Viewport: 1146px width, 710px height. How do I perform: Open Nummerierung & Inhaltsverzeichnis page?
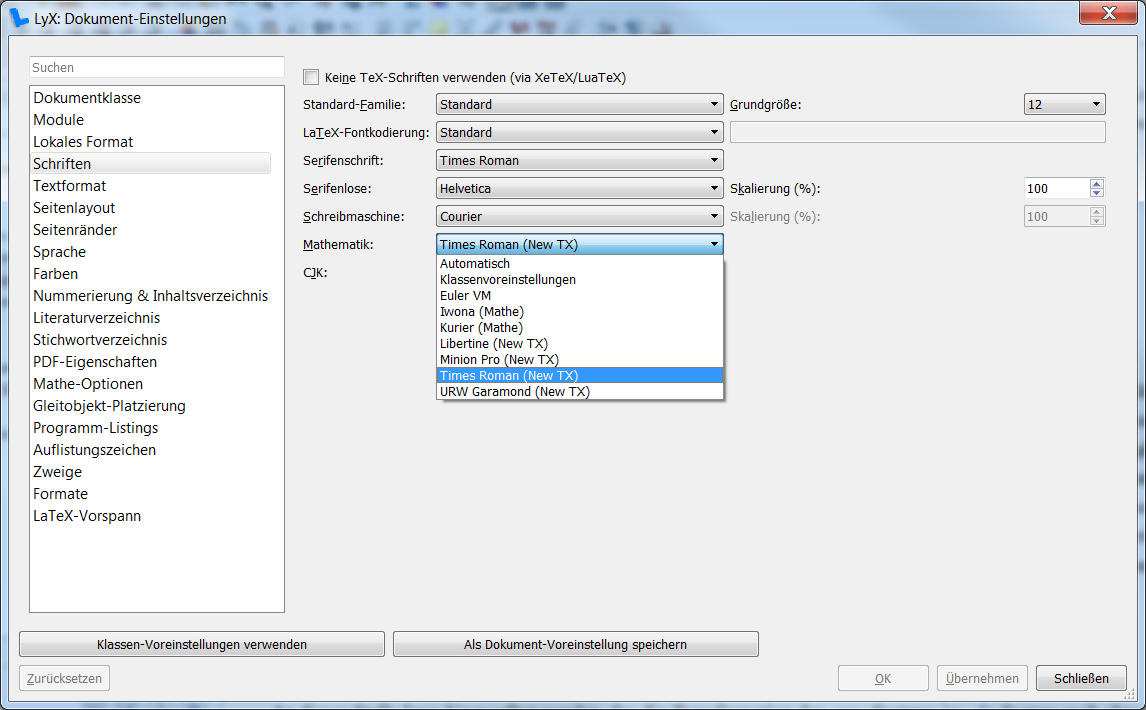point(151,295)
